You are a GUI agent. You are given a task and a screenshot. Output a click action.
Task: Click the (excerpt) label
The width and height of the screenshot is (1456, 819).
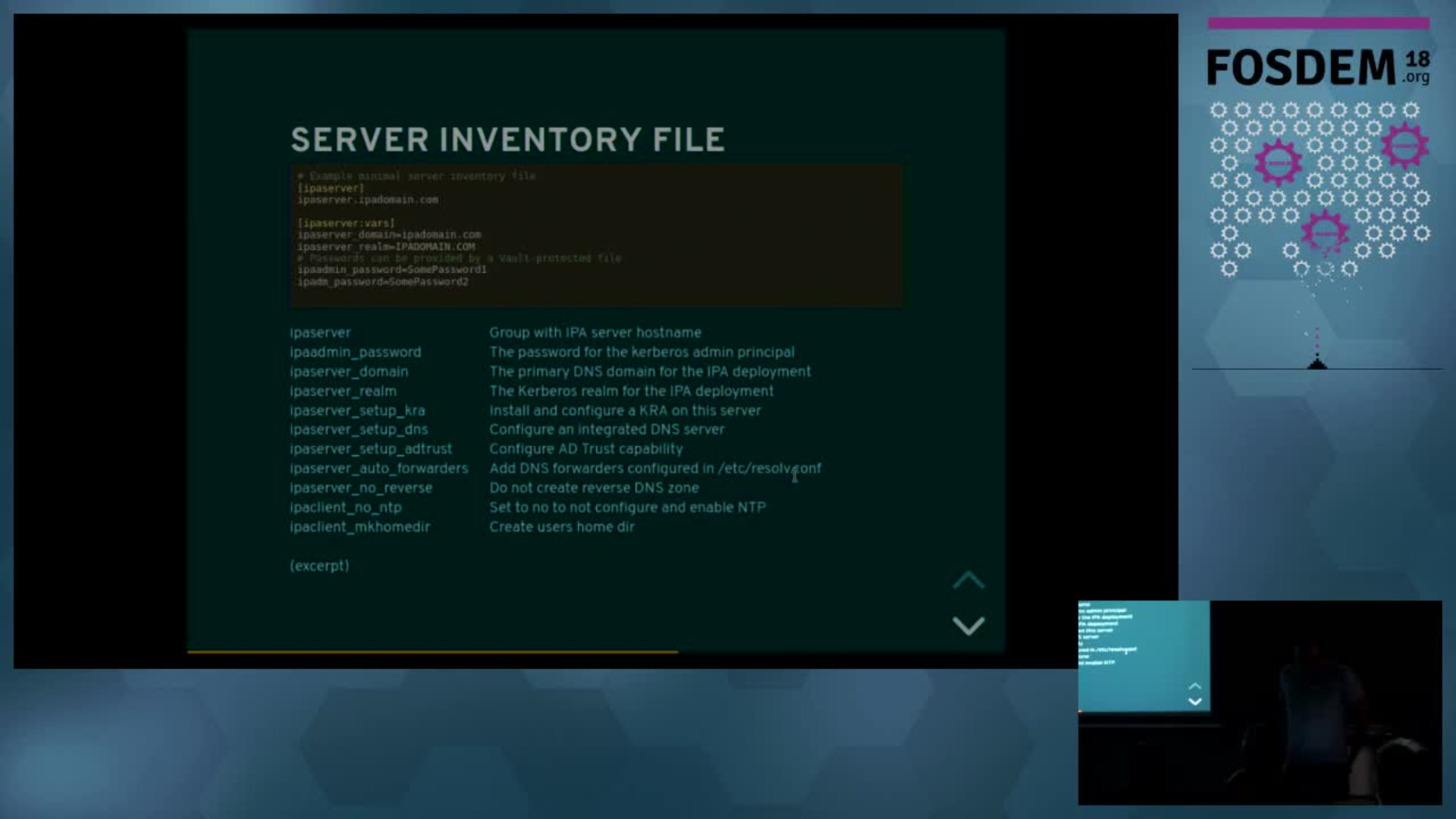(x=318, y=565)
